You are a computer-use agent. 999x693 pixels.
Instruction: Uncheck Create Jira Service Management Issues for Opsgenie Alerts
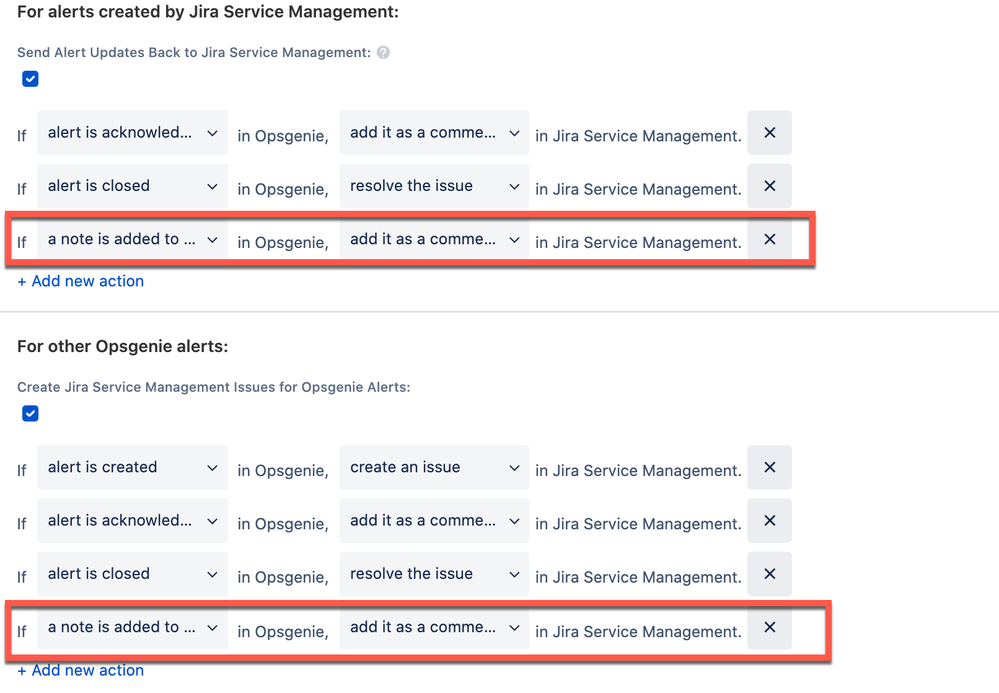point(30,414)
